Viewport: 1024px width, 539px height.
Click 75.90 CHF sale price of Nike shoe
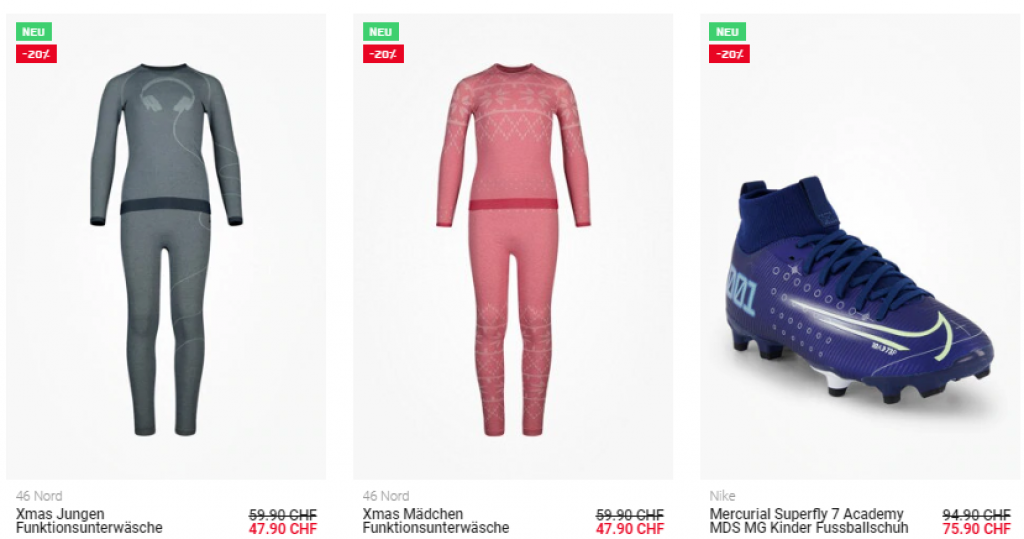[x=976, y=529]
